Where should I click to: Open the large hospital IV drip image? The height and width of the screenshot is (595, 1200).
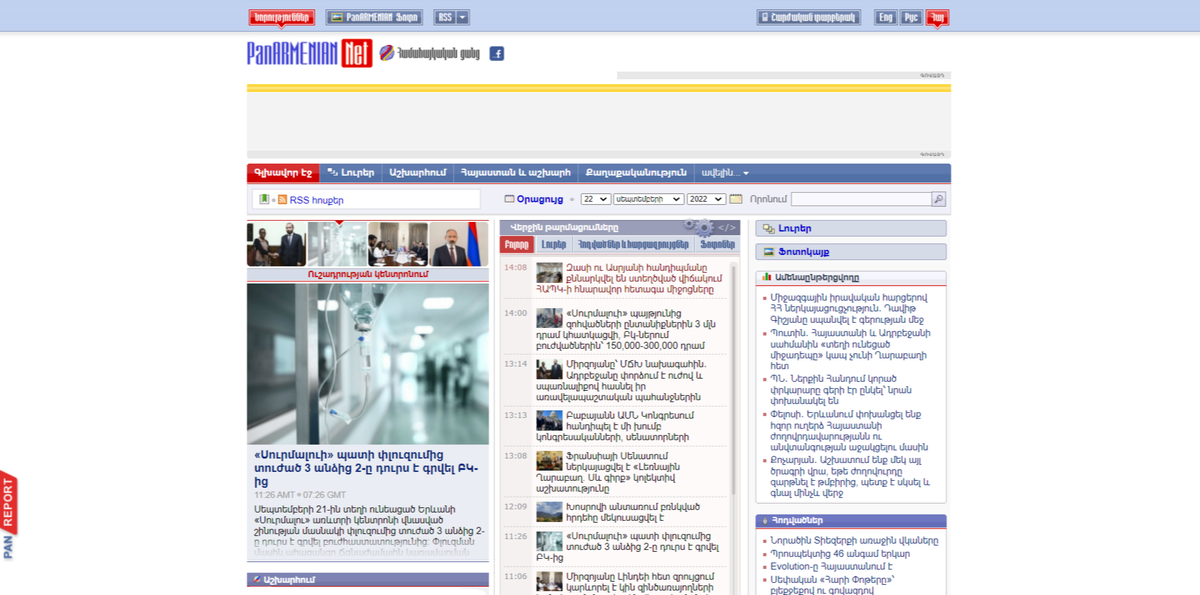click(368, 364)
